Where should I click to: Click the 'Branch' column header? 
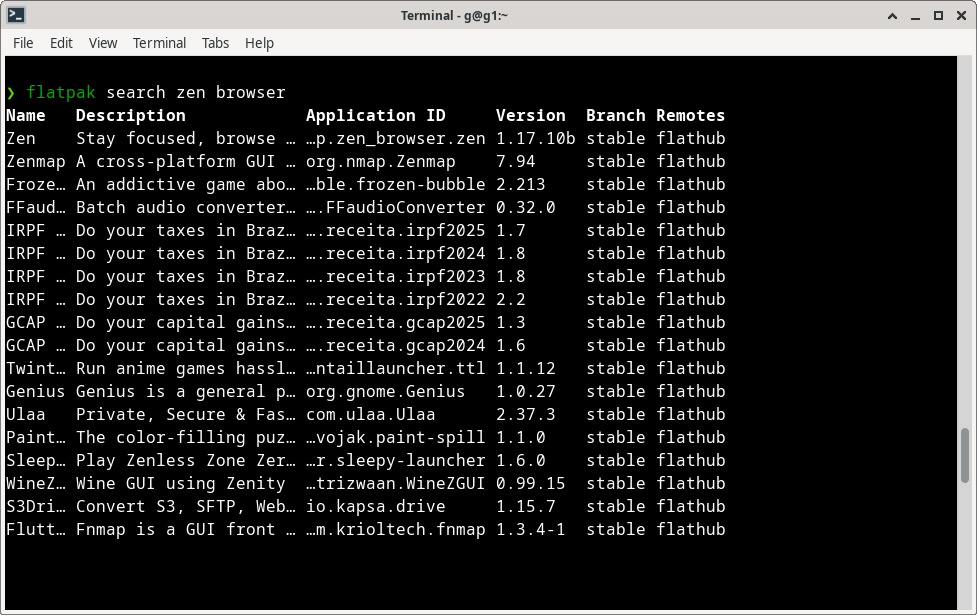pos(616,115)
